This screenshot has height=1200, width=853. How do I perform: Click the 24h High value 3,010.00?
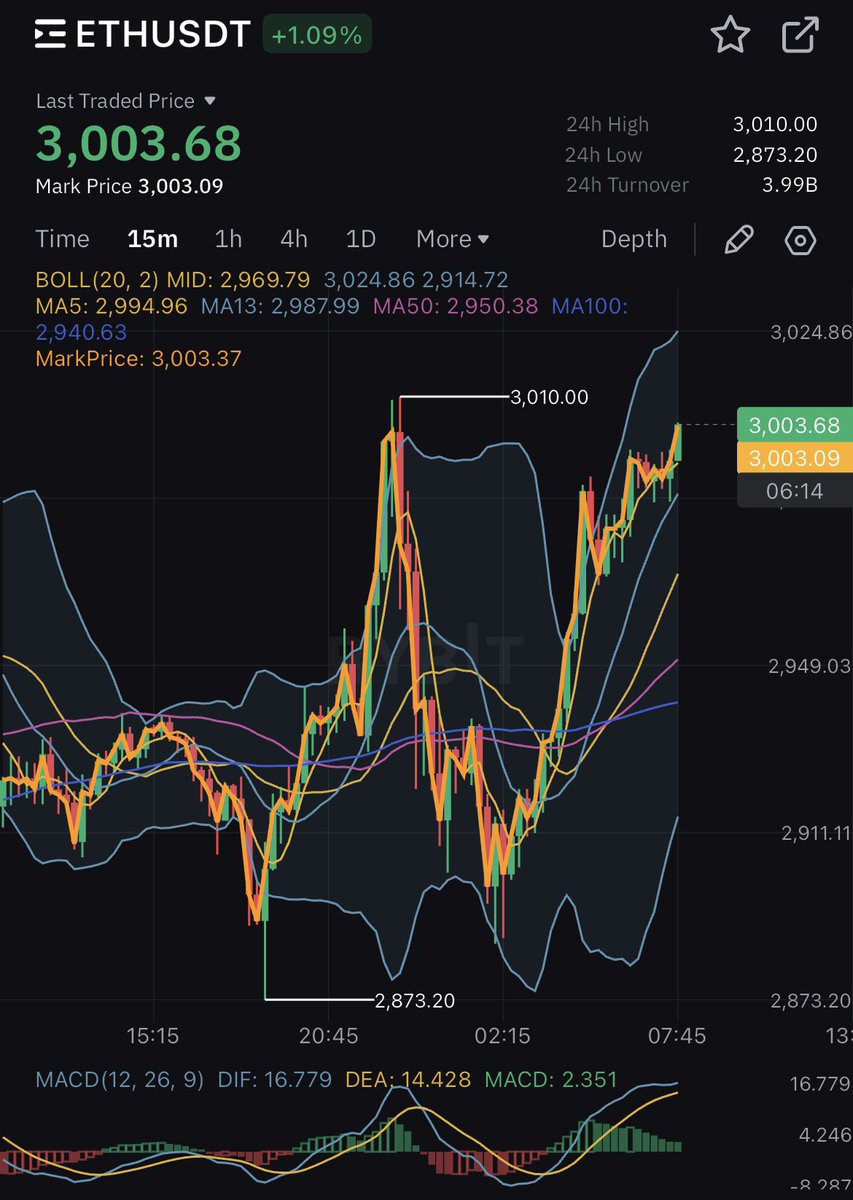775,125
